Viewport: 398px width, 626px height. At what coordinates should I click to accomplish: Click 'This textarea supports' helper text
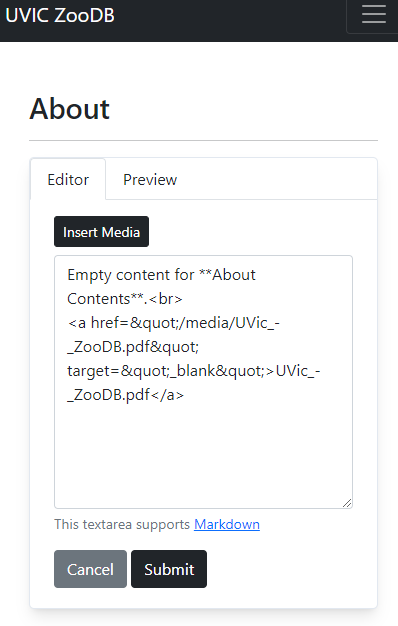click(x=122, y=524)
